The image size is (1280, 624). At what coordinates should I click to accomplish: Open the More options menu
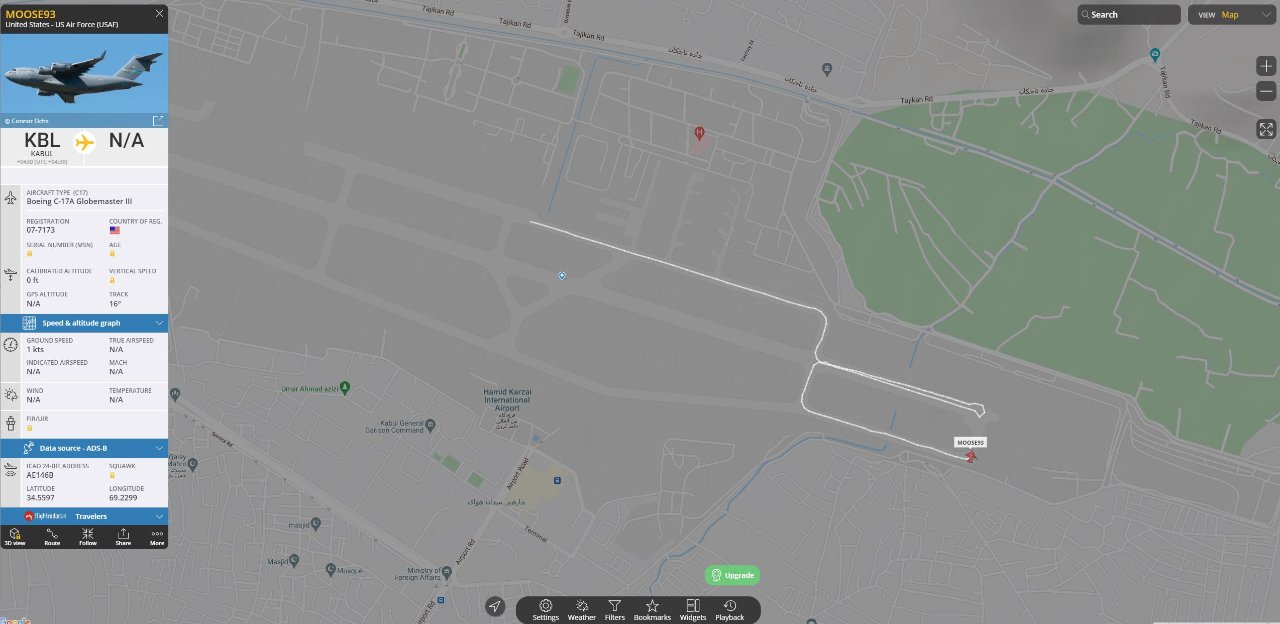(x=157, y=536)
